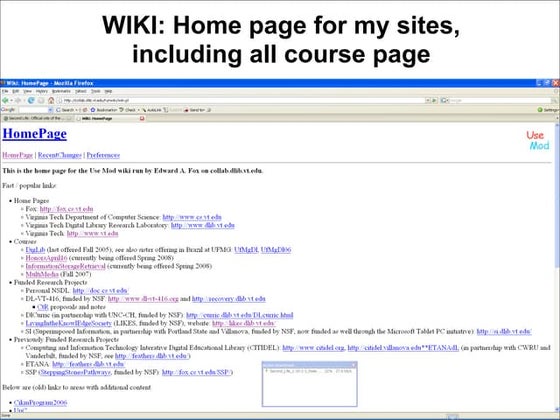Open the www.dlib.vt.edu link
The width and height of the screenshot is (560, 420).
[203, 225]
